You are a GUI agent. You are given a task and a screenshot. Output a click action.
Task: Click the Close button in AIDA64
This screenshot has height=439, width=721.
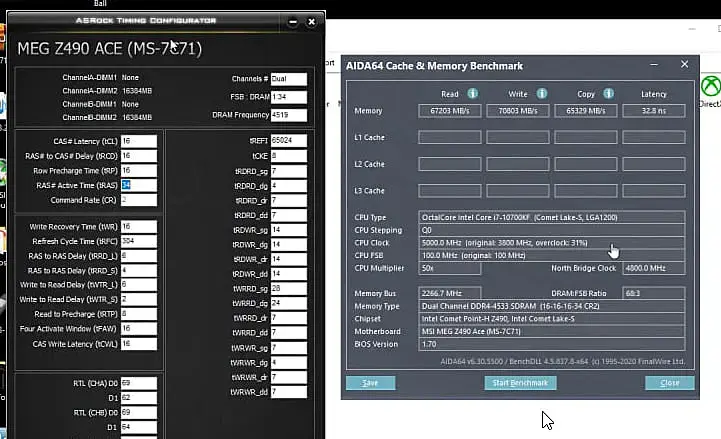670,383
